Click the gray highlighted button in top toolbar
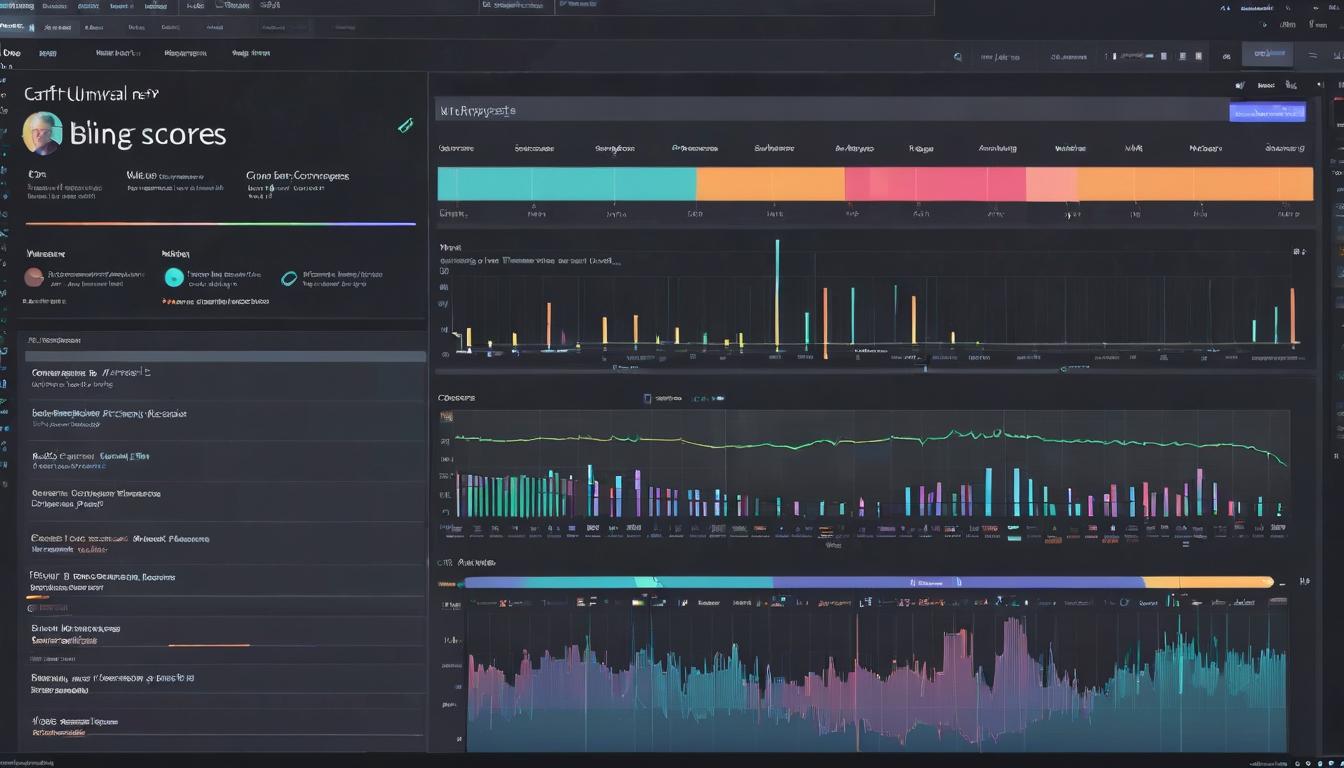This screenshot has height=768, width=1344. coord(1267,54)
